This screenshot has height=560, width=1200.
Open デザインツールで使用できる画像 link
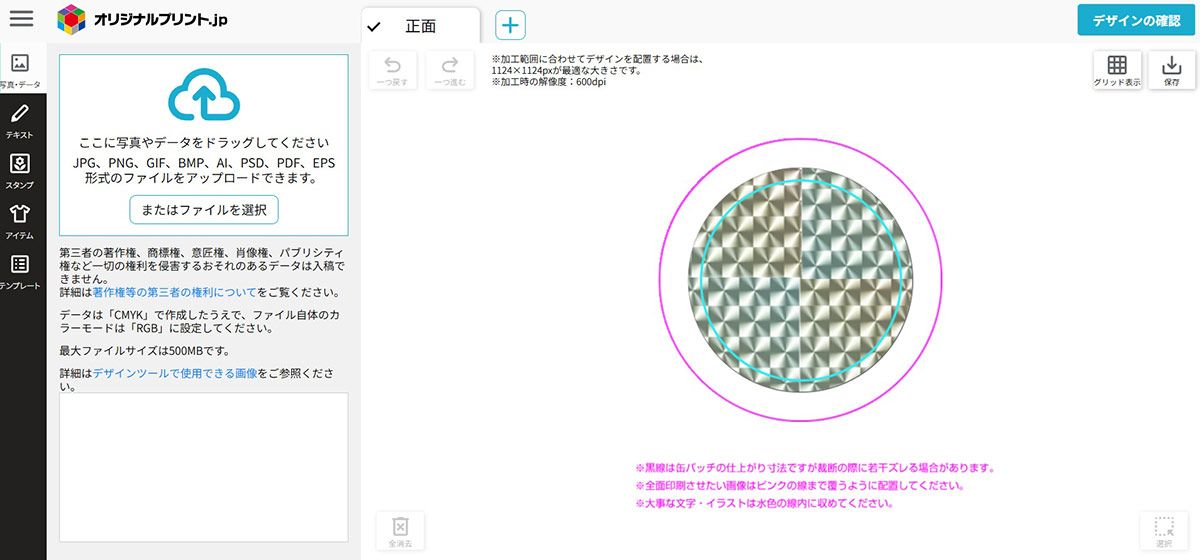(x=175, y=373)
